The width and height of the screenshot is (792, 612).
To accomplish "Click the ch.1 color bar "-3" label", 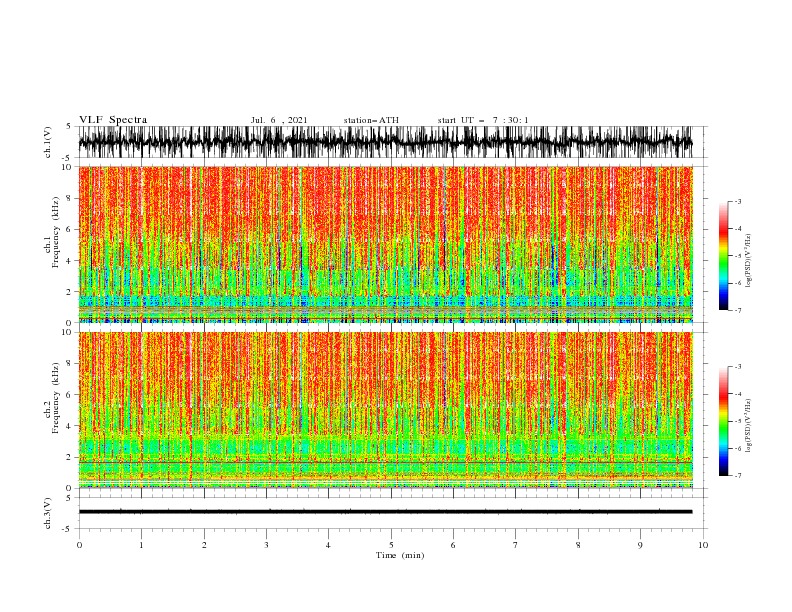I will [x=738, y=201].
